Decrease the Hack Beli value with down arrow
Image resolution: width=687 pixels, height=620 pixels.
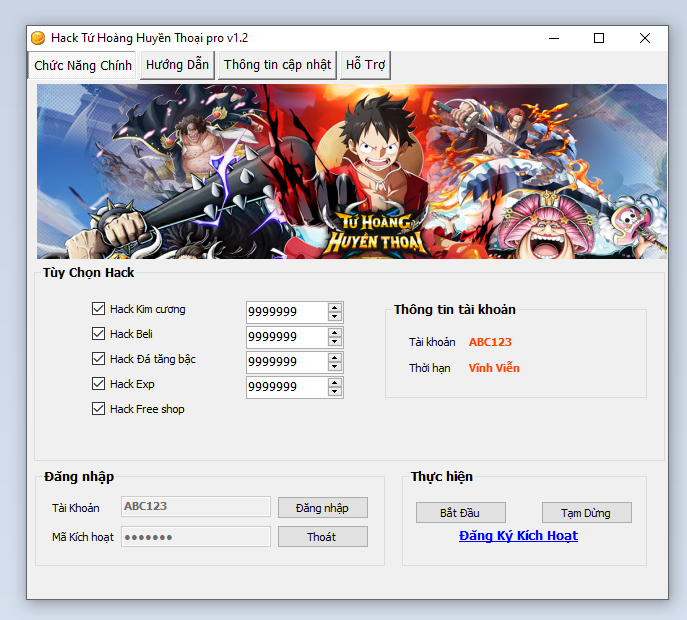click(x=334, y=342)
